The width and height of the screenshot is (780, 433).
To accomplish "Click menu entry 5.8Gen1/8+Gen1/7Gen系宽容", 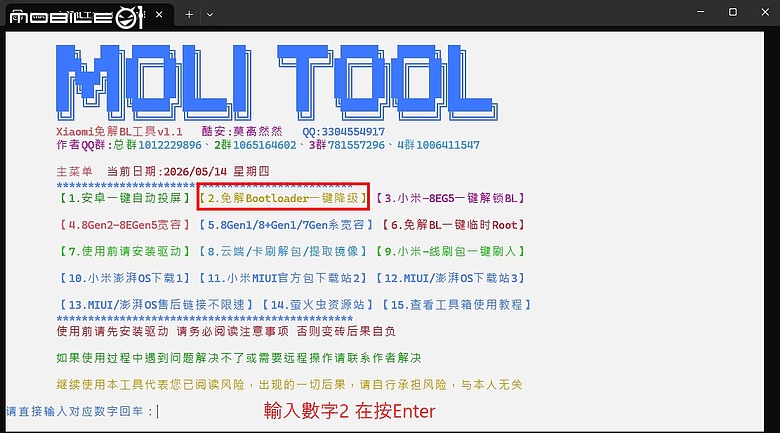I will coord(286,225).
